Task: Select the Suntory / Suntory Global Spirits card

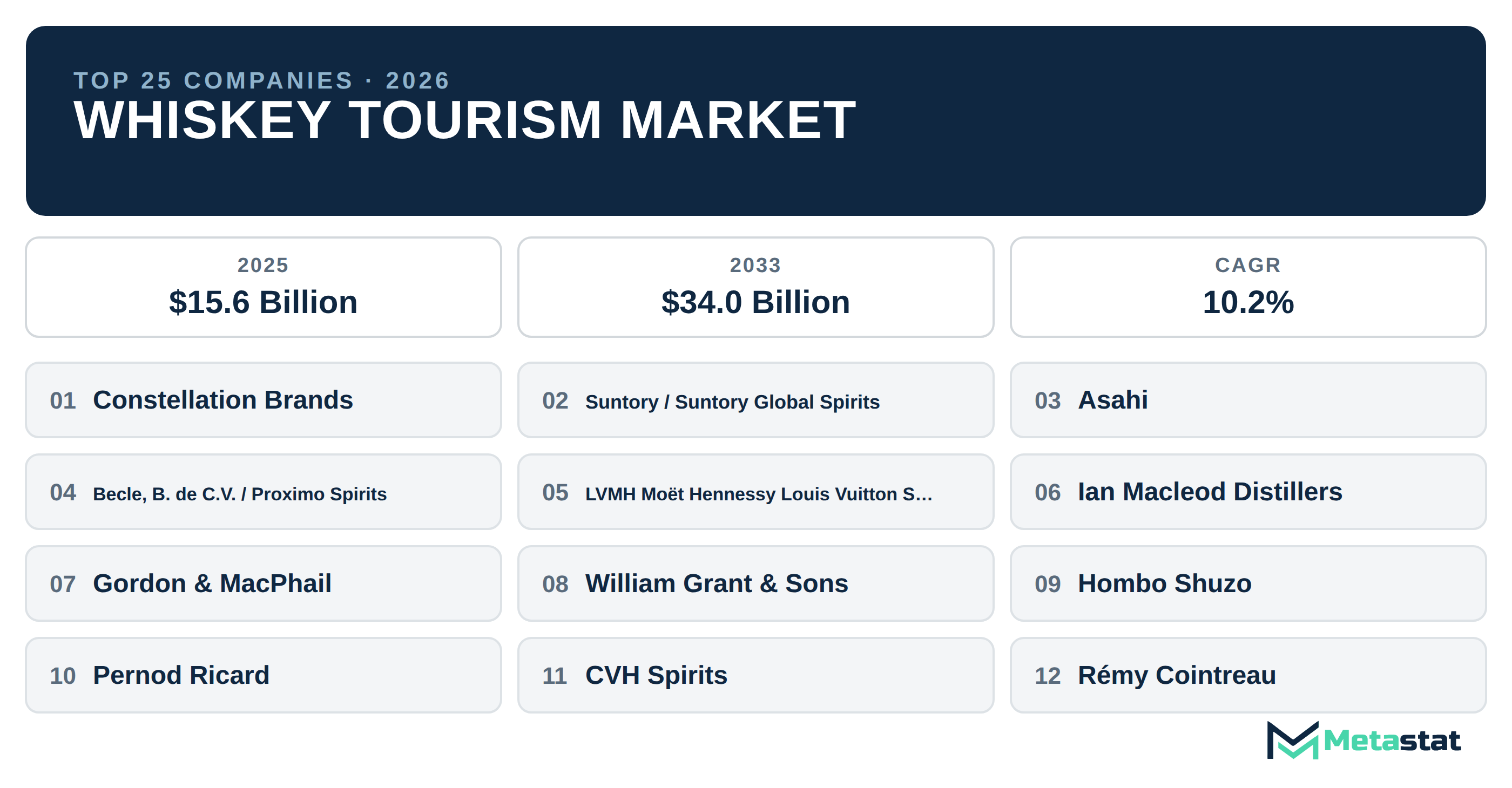Action: coord(755,400)
